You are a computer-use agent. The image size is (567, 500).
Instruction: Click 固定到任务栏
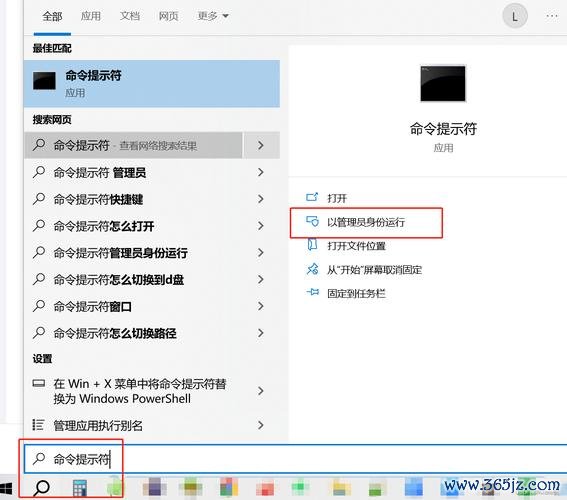tap(356, 293)
